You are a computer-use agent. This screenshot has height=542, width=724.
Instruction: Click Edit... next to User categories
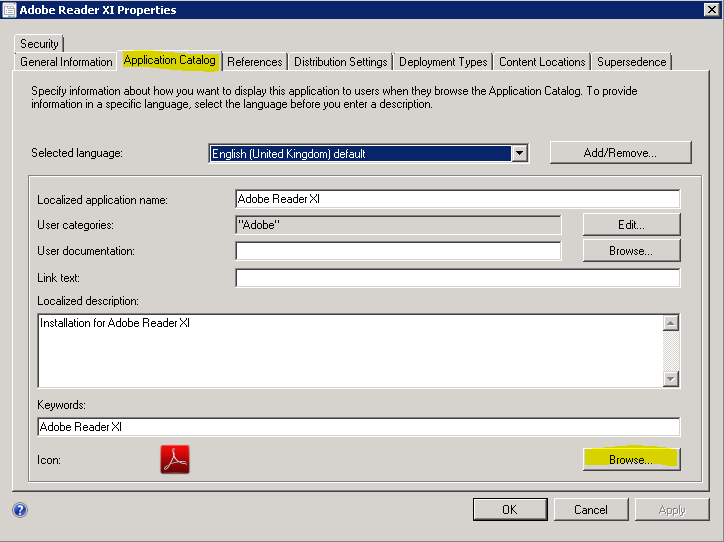click(632, 225)
